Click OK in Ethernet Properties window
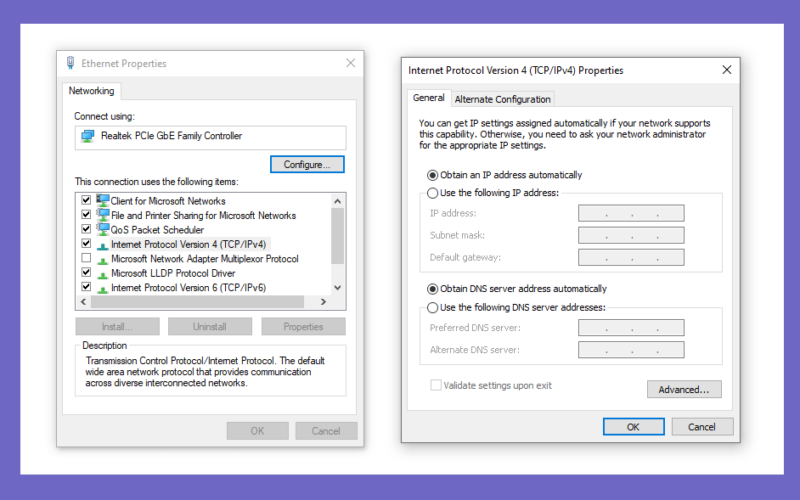This screenshot has width=800, height=500. (258, 431)
